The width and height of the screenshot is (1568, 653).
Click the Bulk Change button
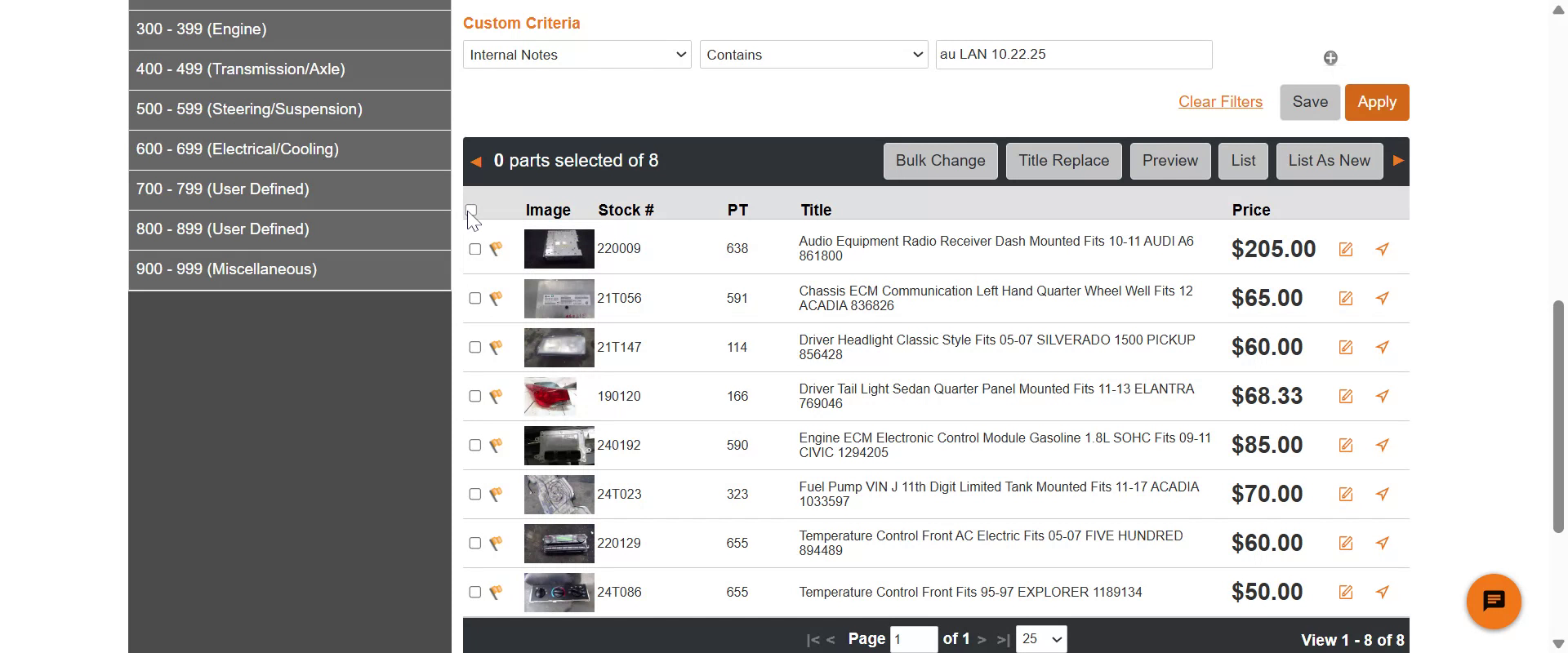[x=941, y=161]
